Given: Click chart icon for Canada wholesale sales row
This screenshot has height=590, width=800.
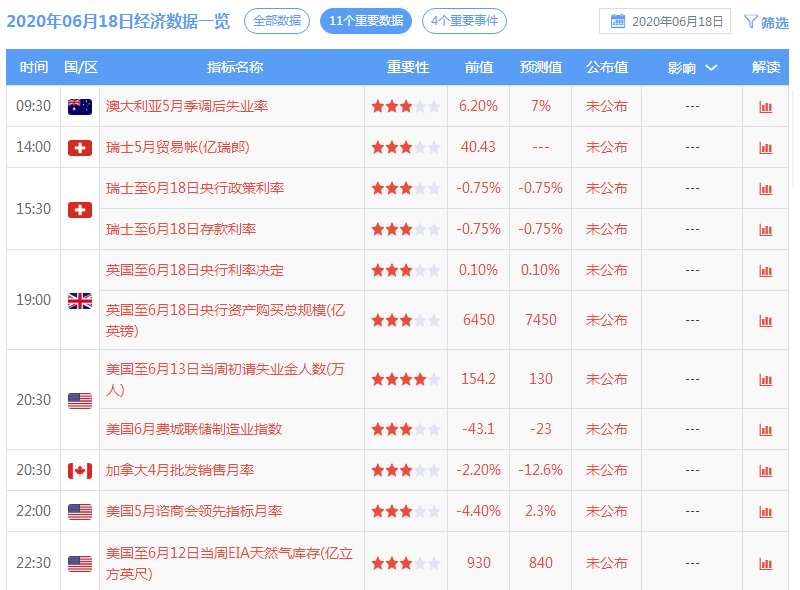Looking at the screenshot, I should [x=766, y=470].
